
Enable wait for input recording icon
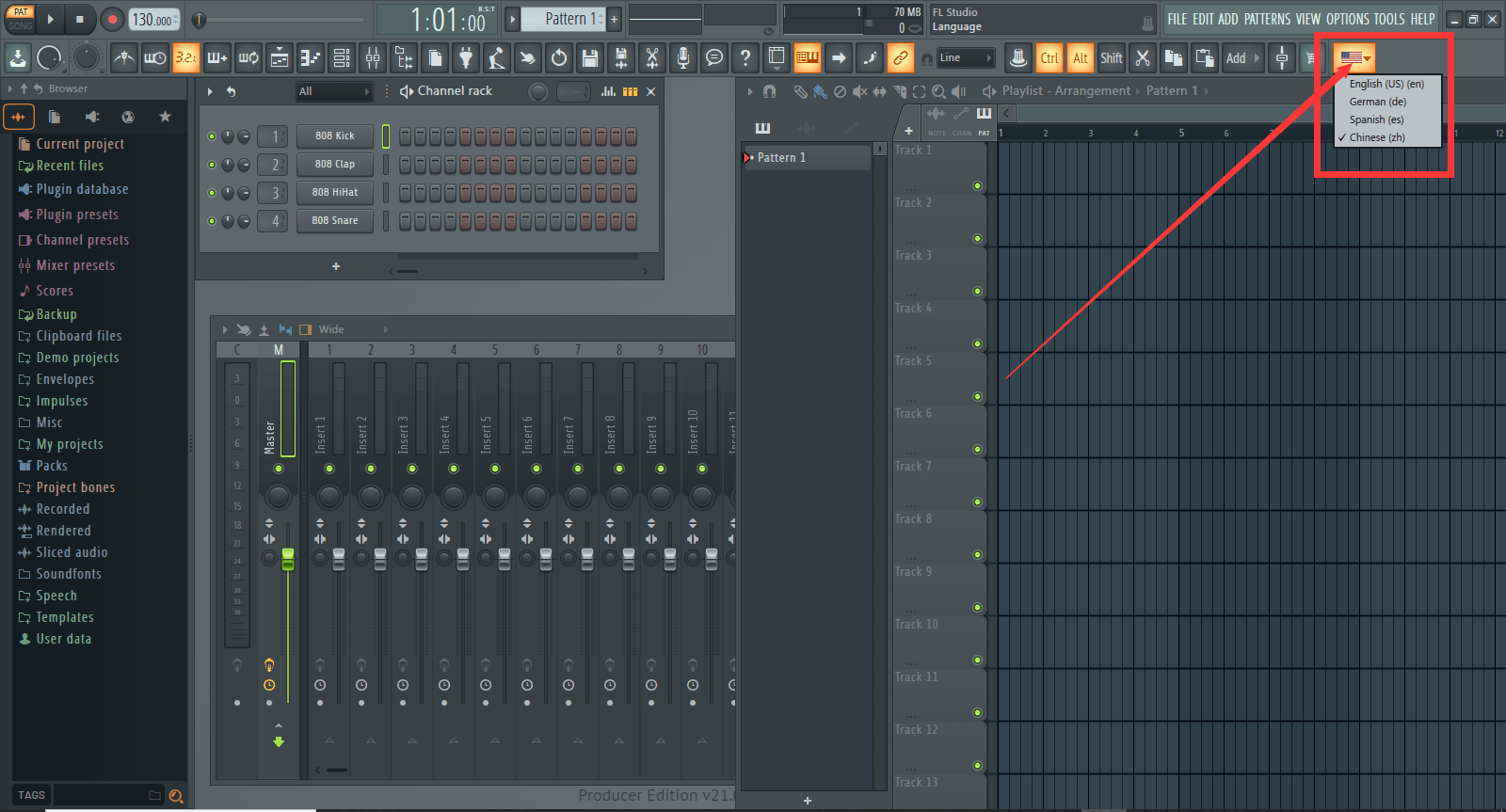tap(155, 58)
